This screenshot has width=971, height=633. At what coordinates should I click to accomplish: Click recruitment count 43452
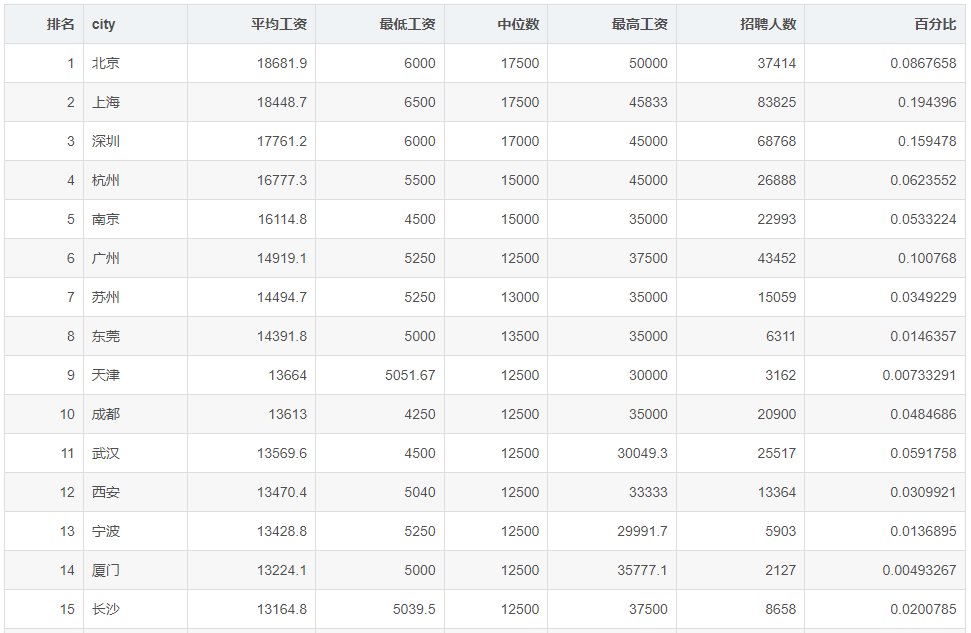click(x=777, y=258)
